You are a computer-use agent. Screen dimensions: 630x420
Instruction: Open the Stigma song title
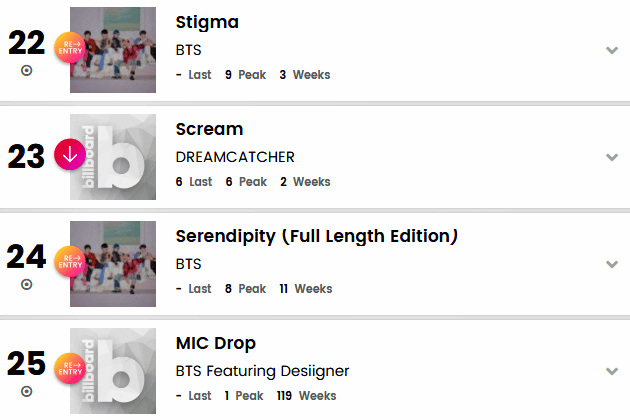(207, 22)
